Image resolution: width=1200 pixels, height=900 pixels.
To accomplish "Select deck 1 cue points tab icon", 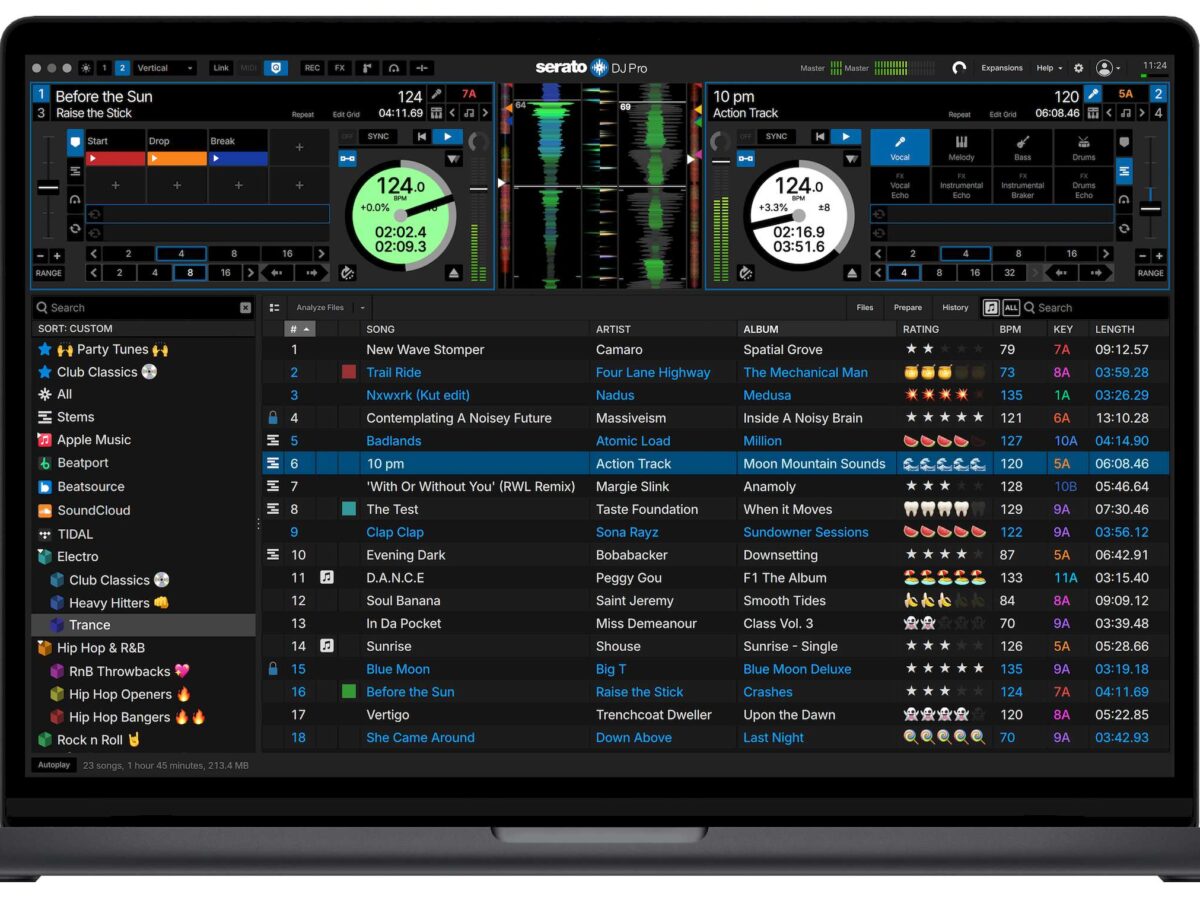I will tap(75, 144).
